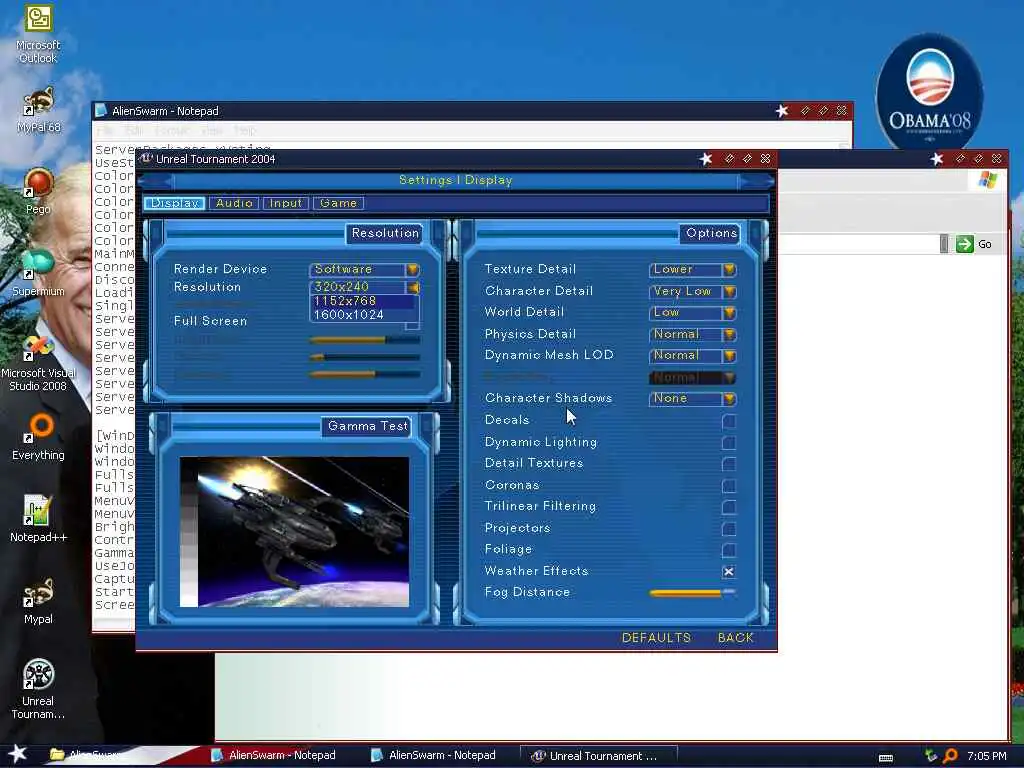The height and width of the screenshot is (768, 1024).
Task: Switch to the Input settings tab
Action: tap(285, 203)
